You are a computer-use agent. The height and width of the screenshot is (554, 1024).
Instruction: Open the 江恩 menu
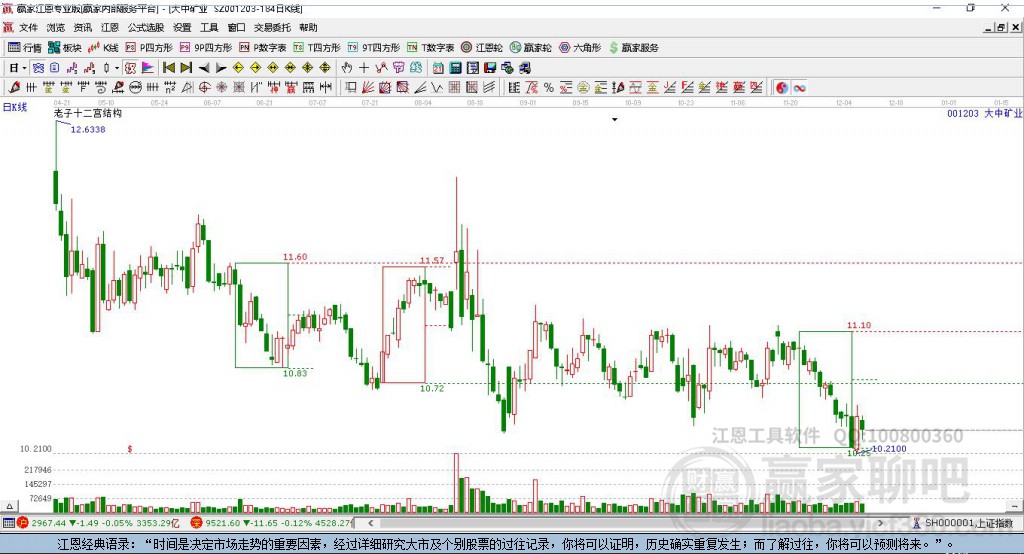110,27
